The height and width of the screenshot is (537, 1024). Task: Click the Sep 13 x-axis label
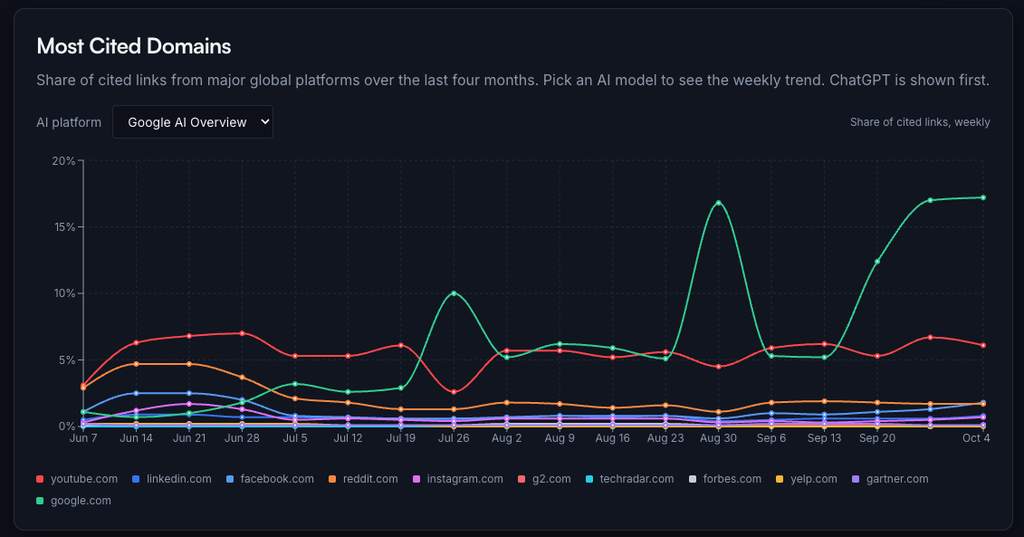(824, 438)
